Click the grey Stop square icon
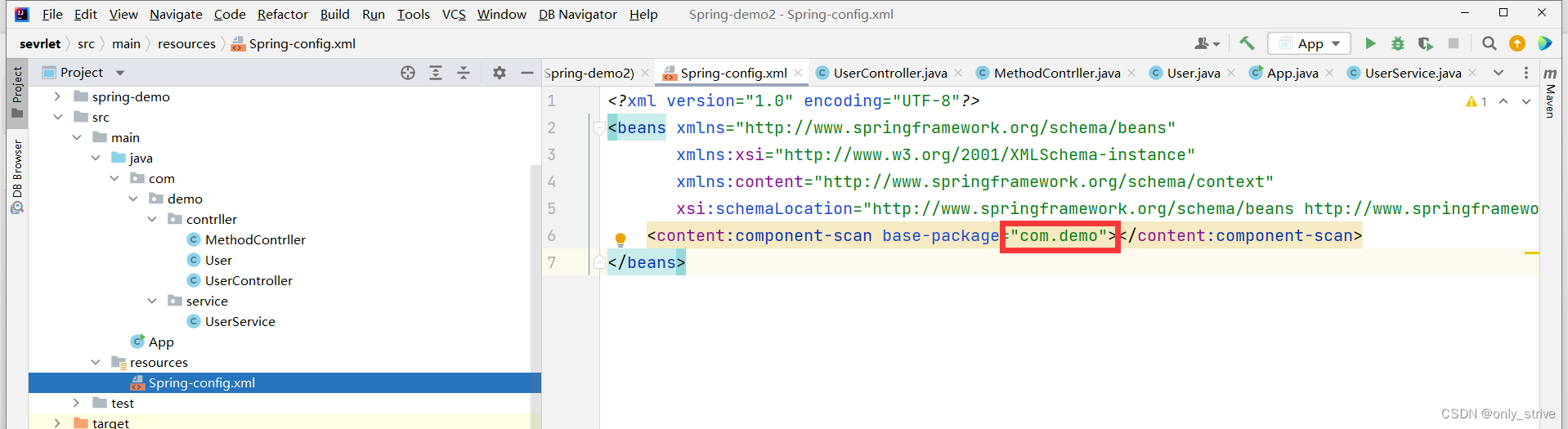Viewport: 1568px width, 429px height. pyautogui.click(x=1454, y=43)
